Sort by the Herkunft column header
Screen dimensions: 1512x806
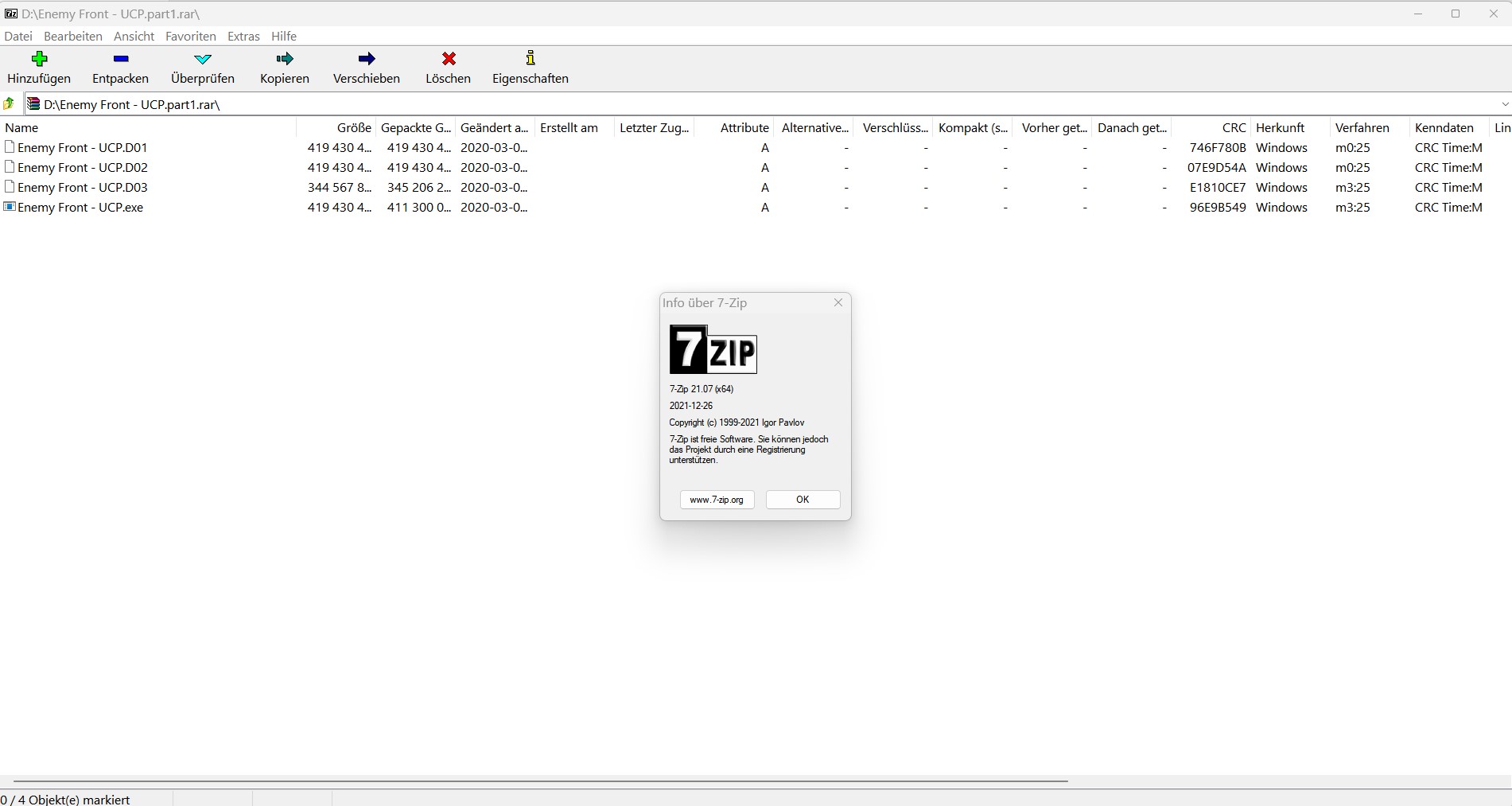click(x=1290, y=127)
